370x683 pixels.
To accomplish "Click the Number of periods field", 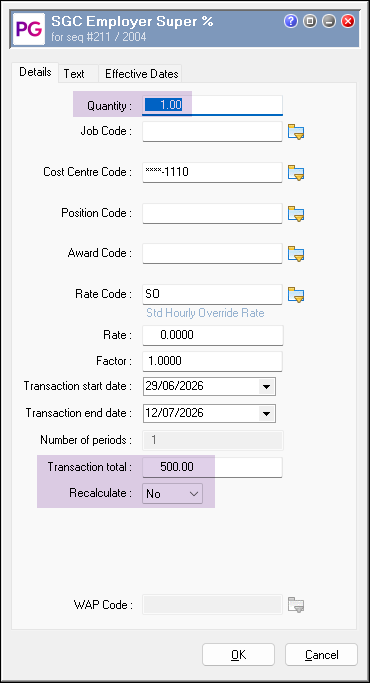I will [x=213, y=440].
